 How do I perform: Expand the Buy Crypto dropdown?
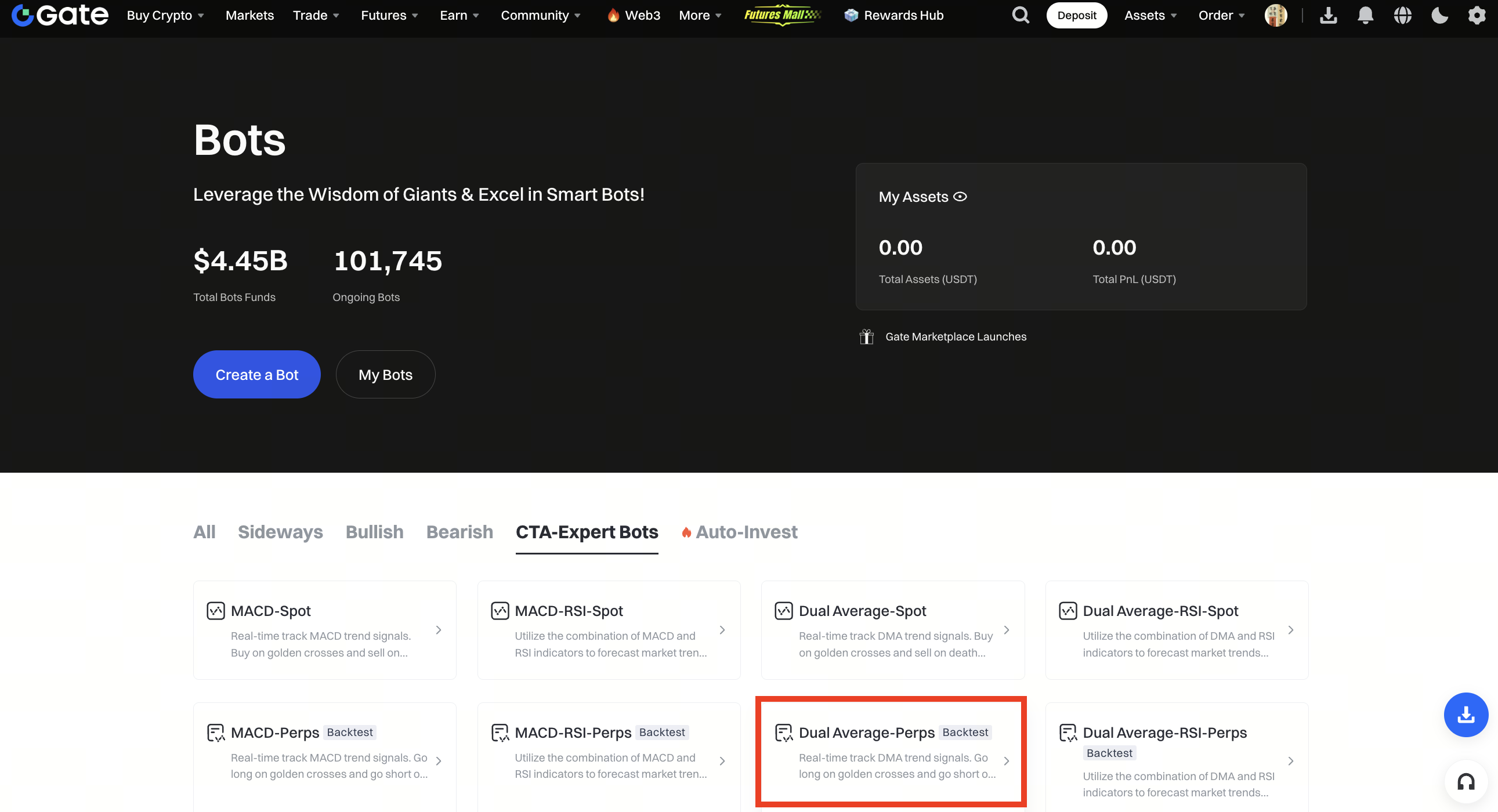pos(165,15)
